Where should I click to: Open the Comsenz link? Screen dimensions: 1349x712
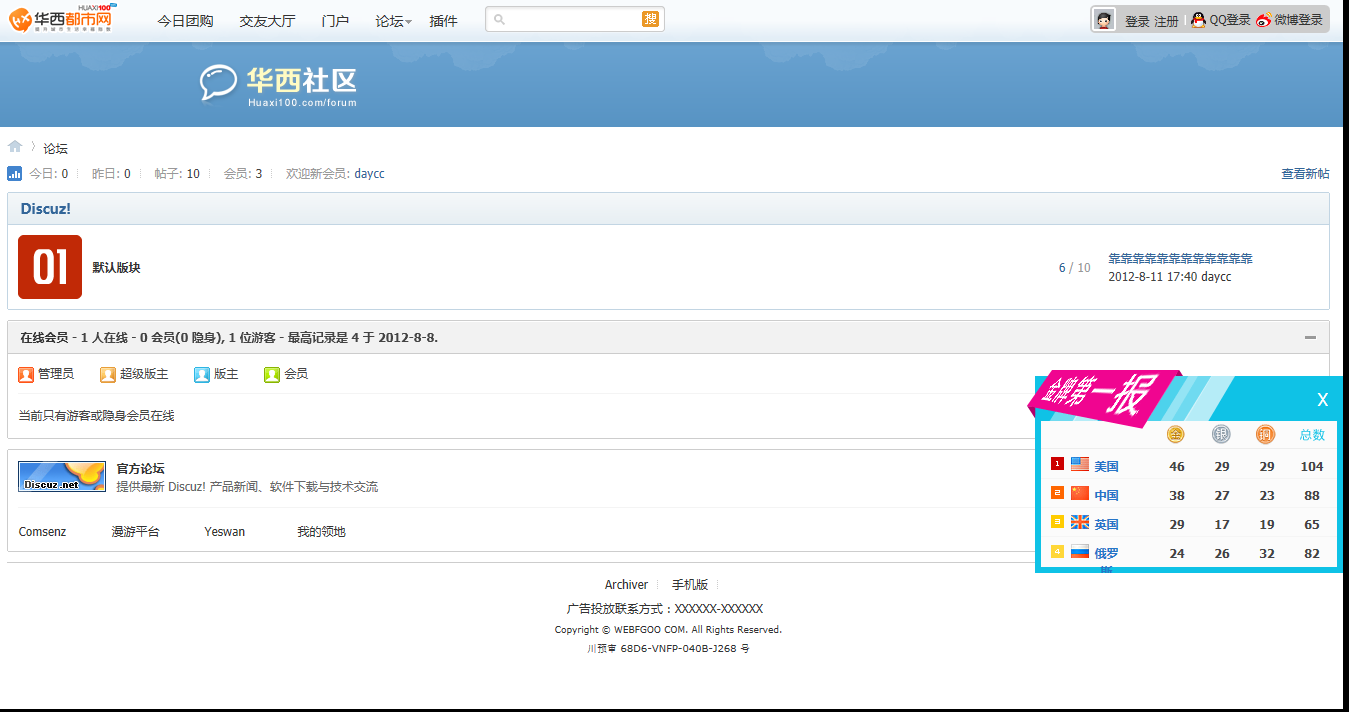tap(42, 532)
